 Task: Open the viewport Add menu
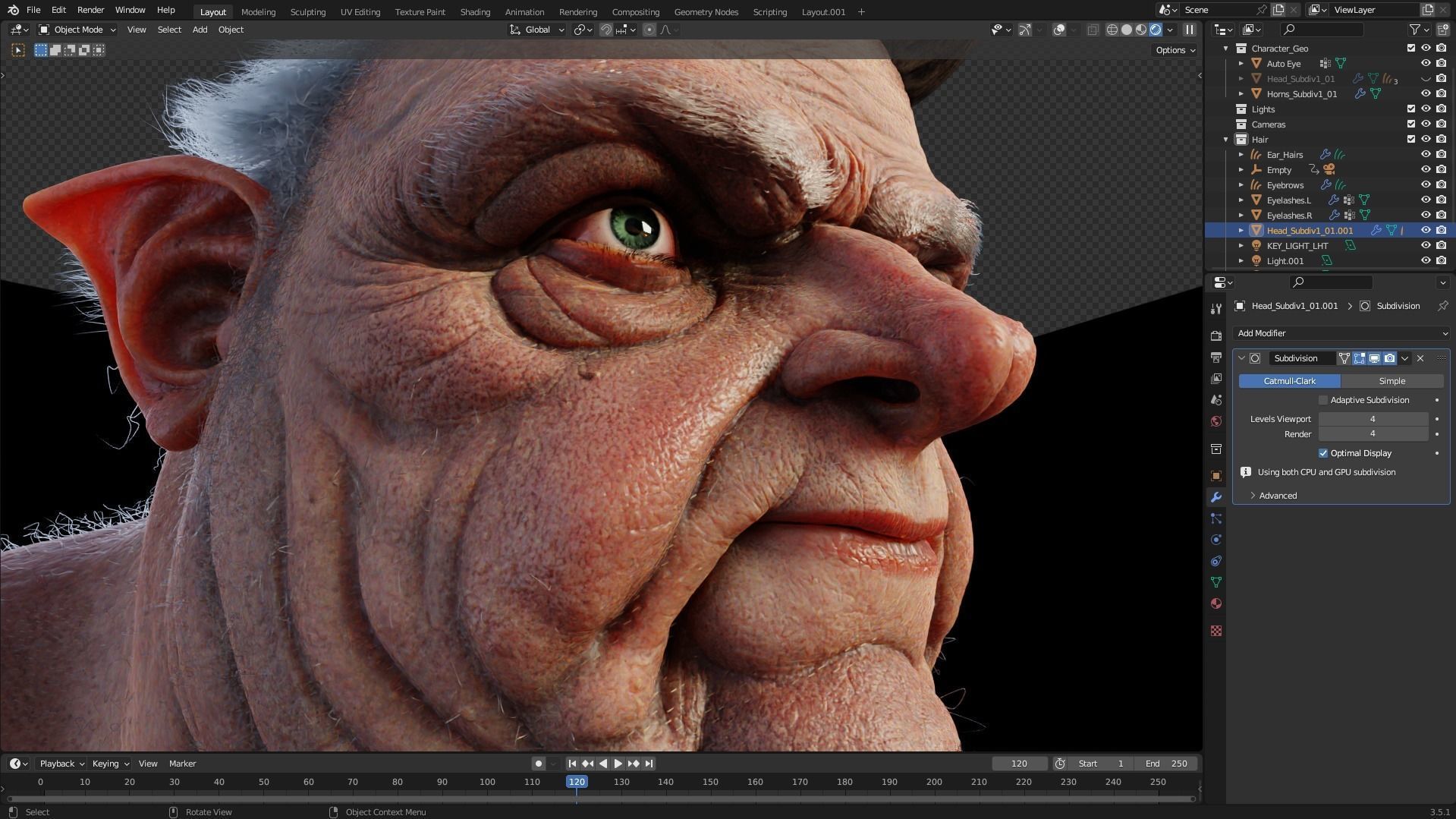click(x=200, y=30)
